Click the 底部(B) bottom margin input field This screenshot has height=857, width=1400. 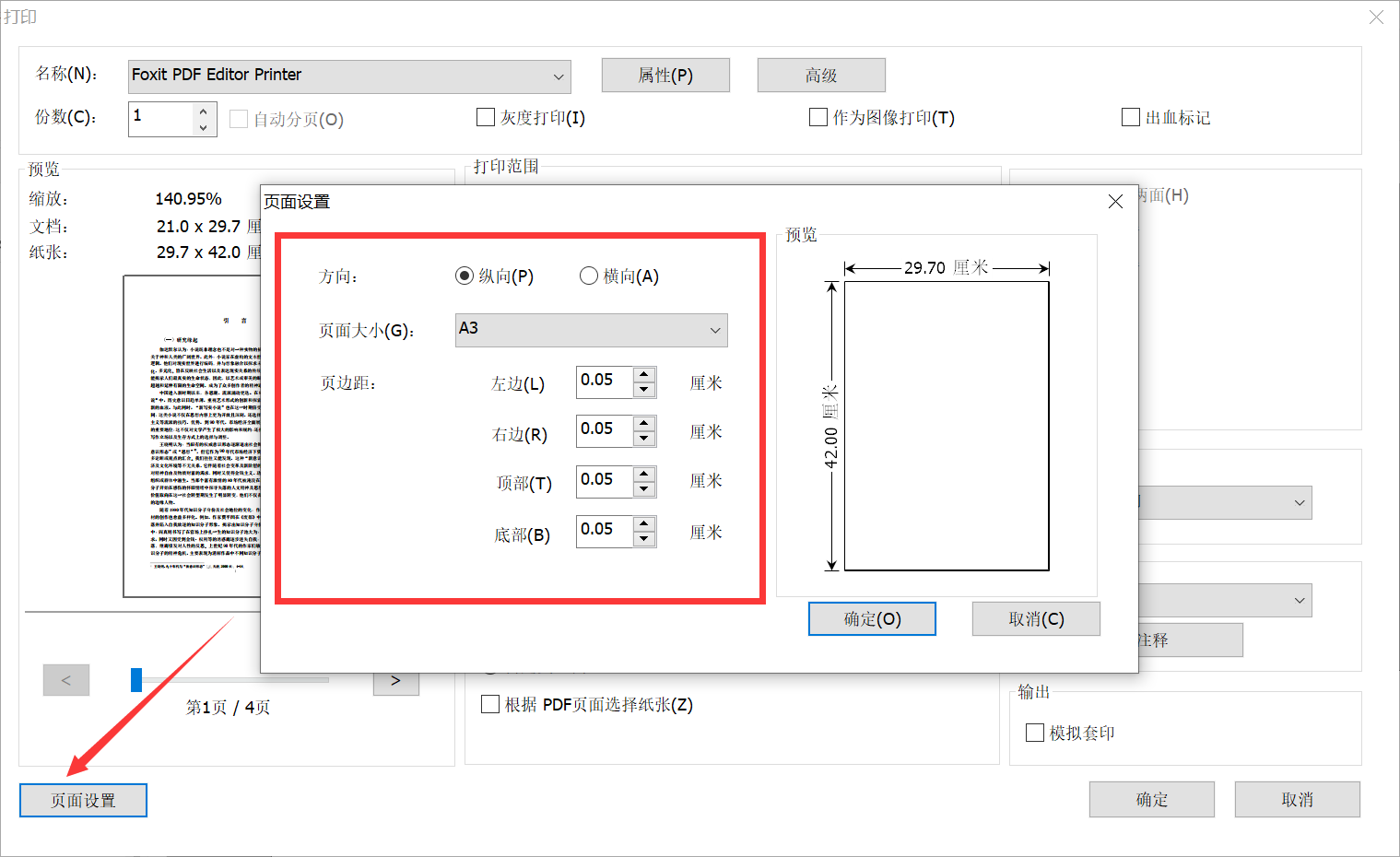click(x=605, y=531)
